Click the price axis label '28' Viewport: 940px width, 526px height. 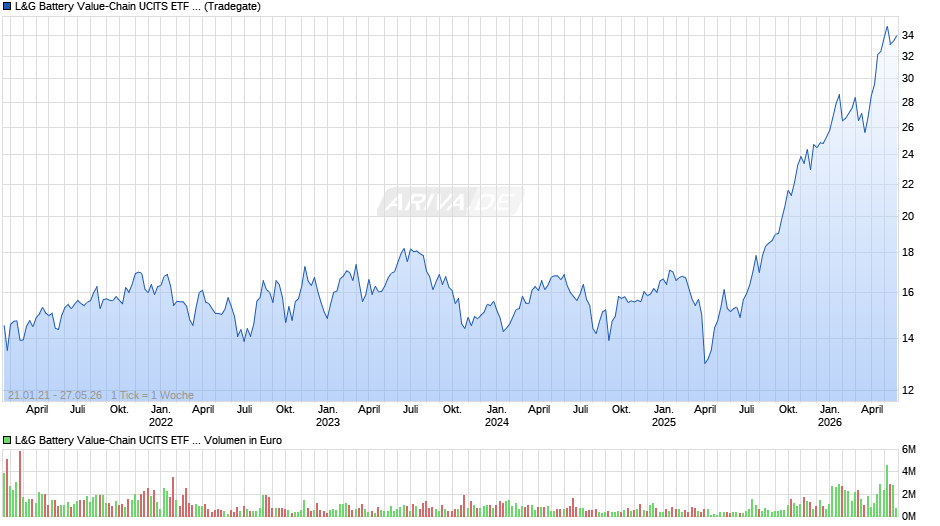pyautogui.click(x=908, y=103)
